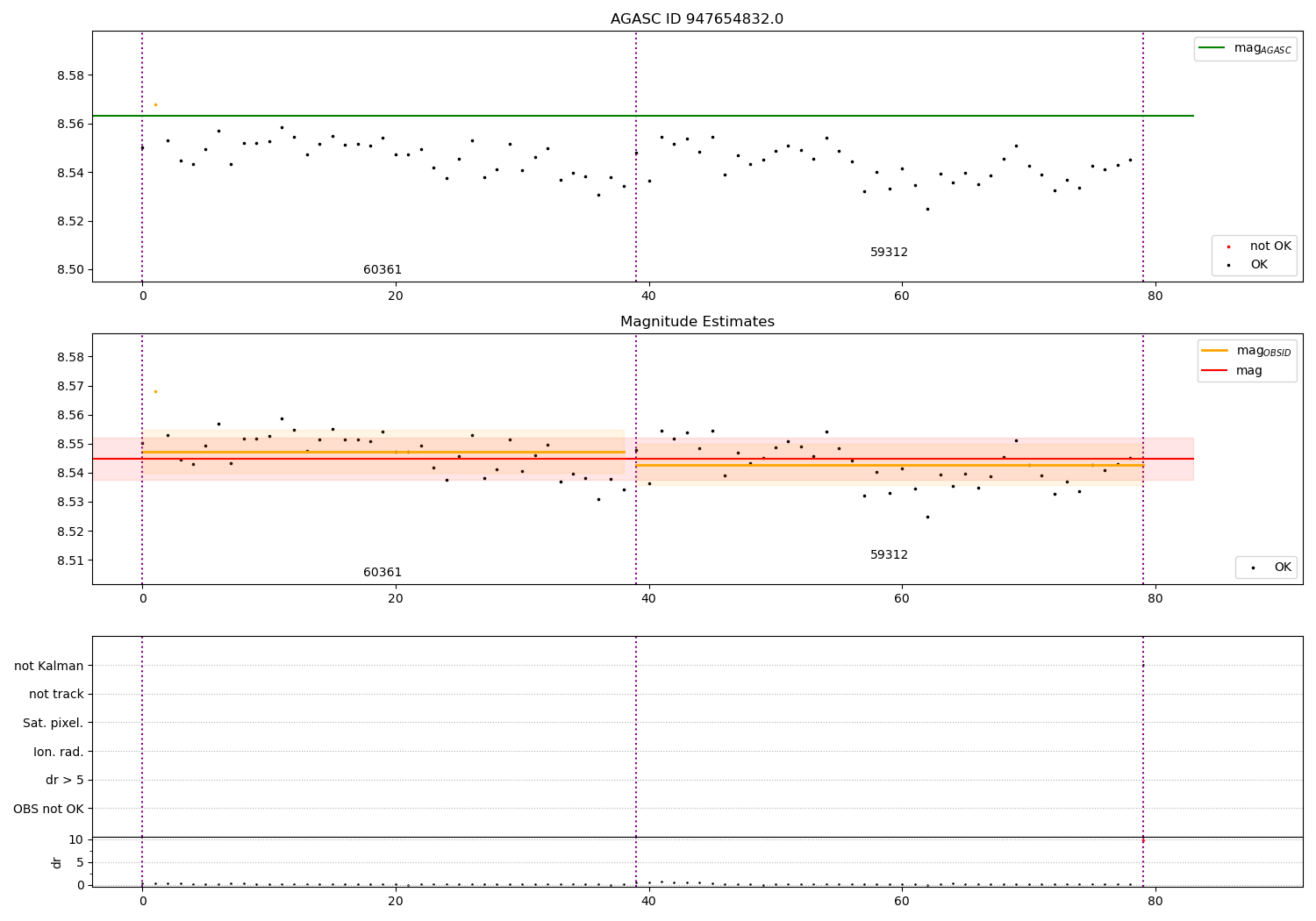Screen dimensions: 1316x921
Task: Click the "Sat. pixel." axis label
Action: click(54, 724)
